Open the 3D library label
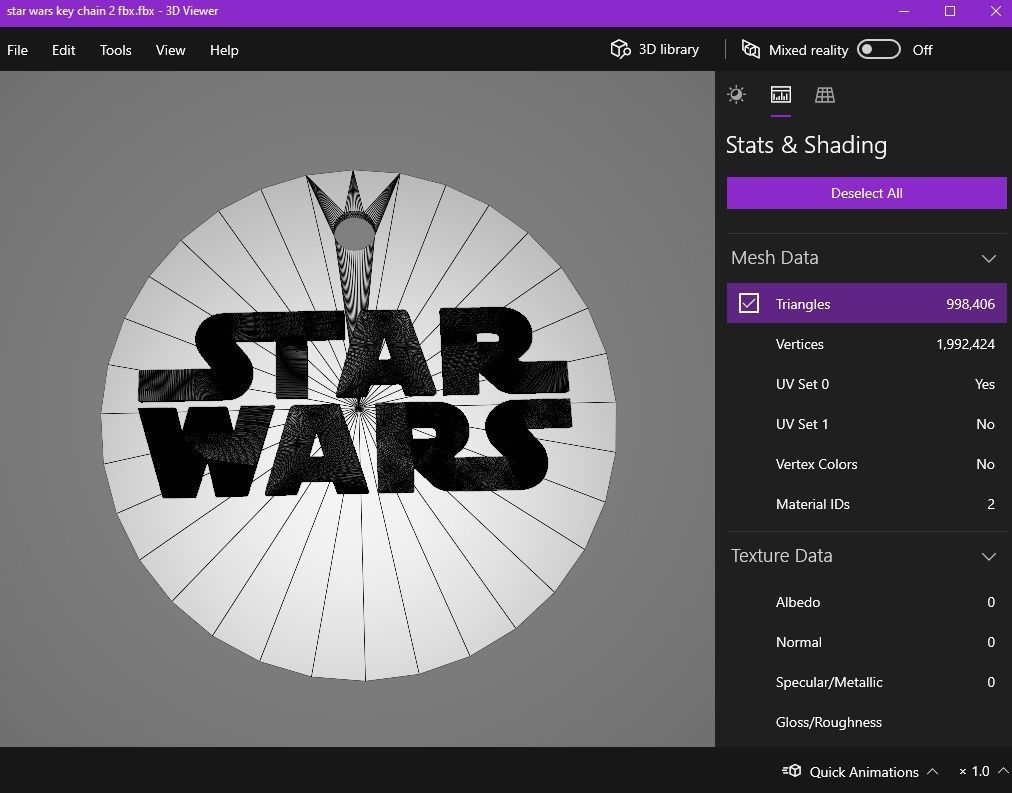This screenshot has height=793, width=1012. pyautogui.click(x=669, y=49)
